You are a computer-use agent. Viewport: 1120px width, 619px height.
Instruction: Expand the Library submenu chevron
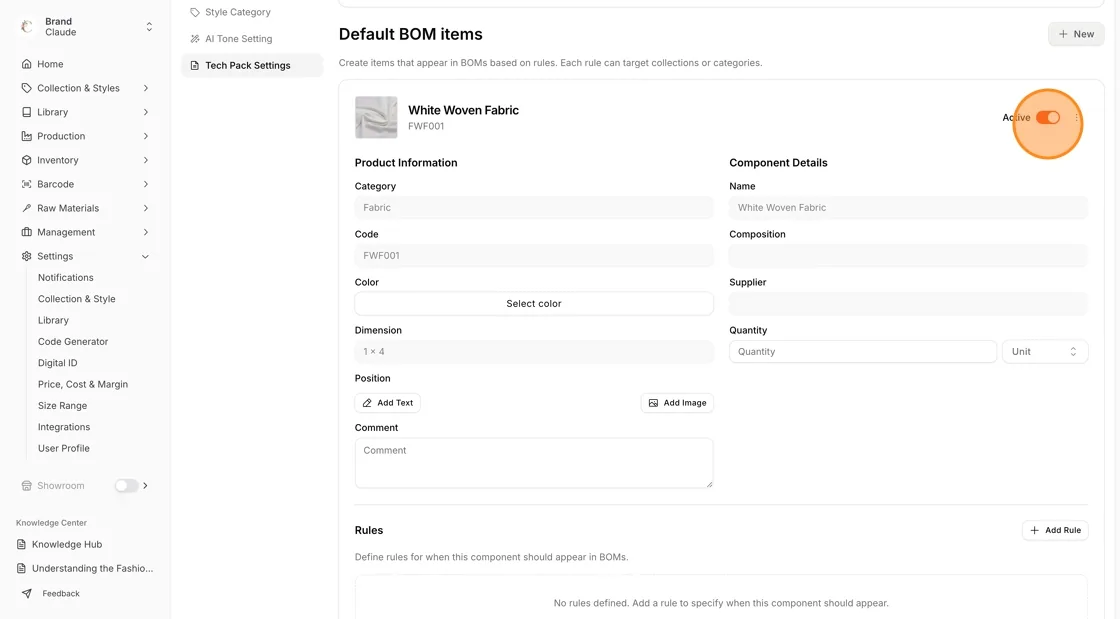(146, 112)
